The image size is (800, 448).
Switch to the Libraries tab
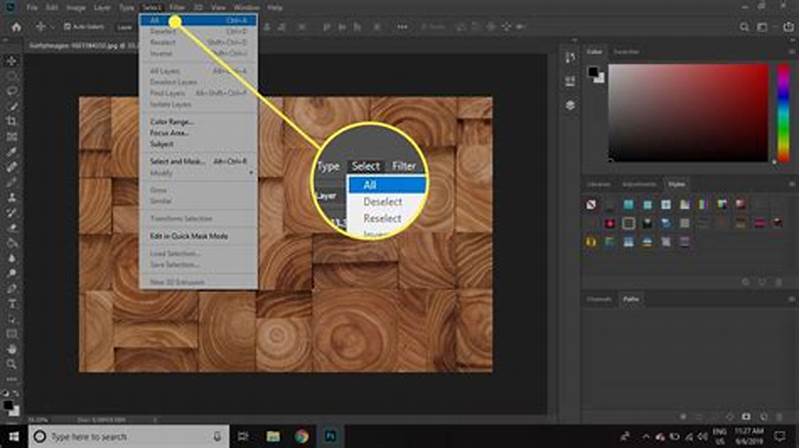(x=599, y=184)
